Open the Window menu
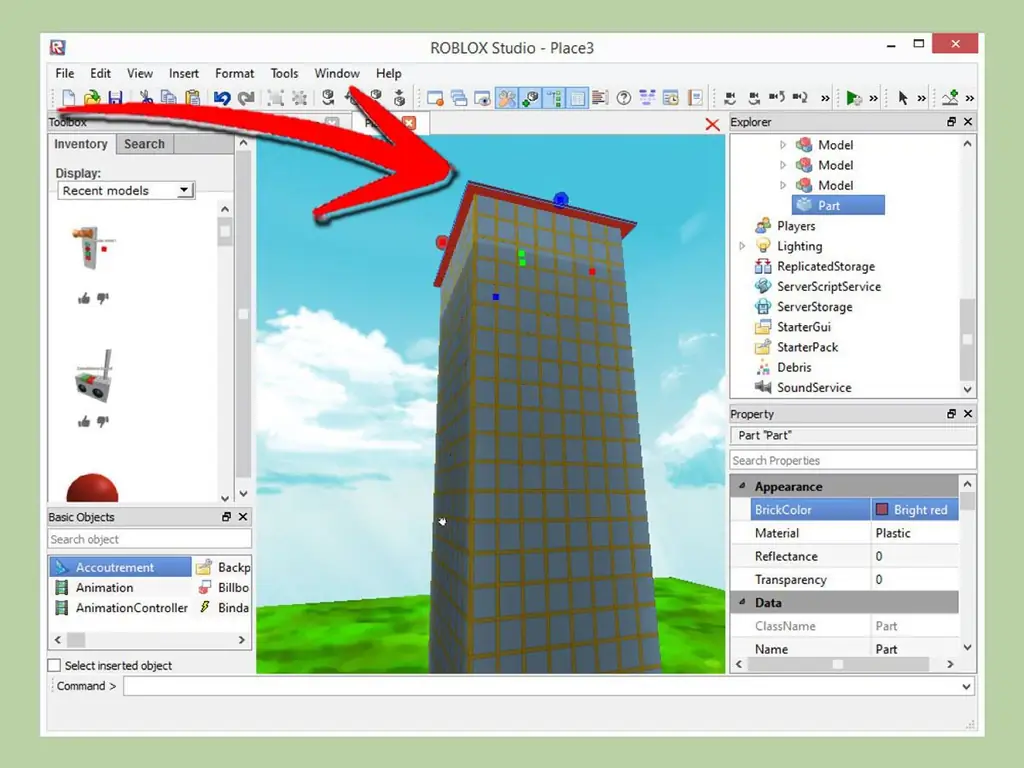 [337, 73]
